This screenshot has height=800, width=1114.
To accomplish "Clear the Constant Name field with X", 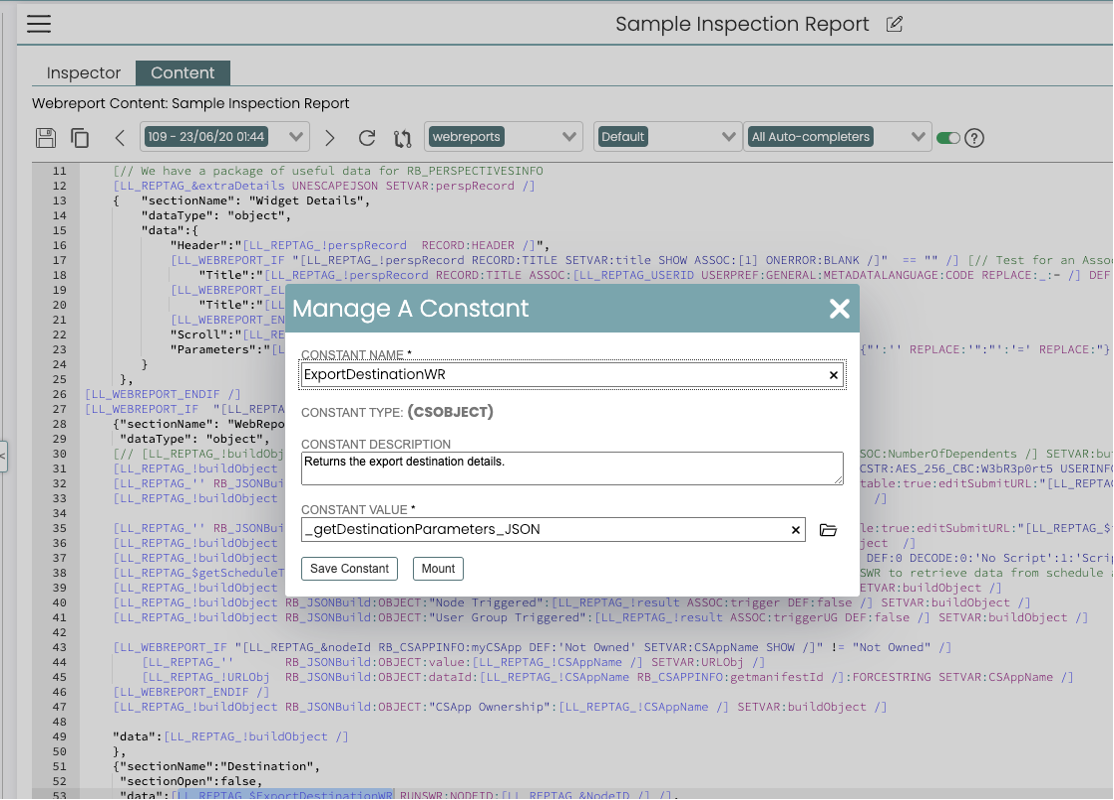I will click(833, 375).
